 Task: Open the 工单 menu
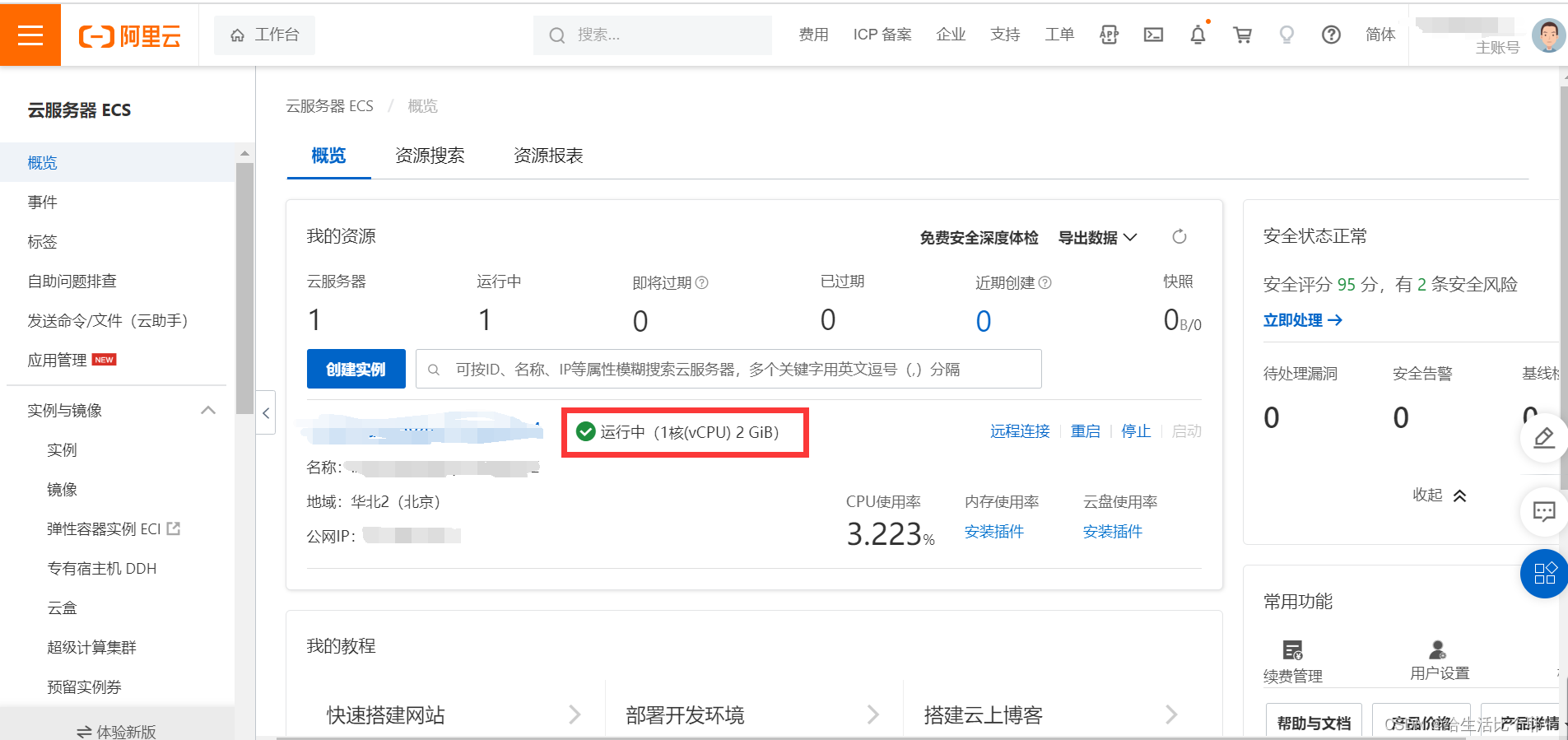click(x=1059, y=35)
